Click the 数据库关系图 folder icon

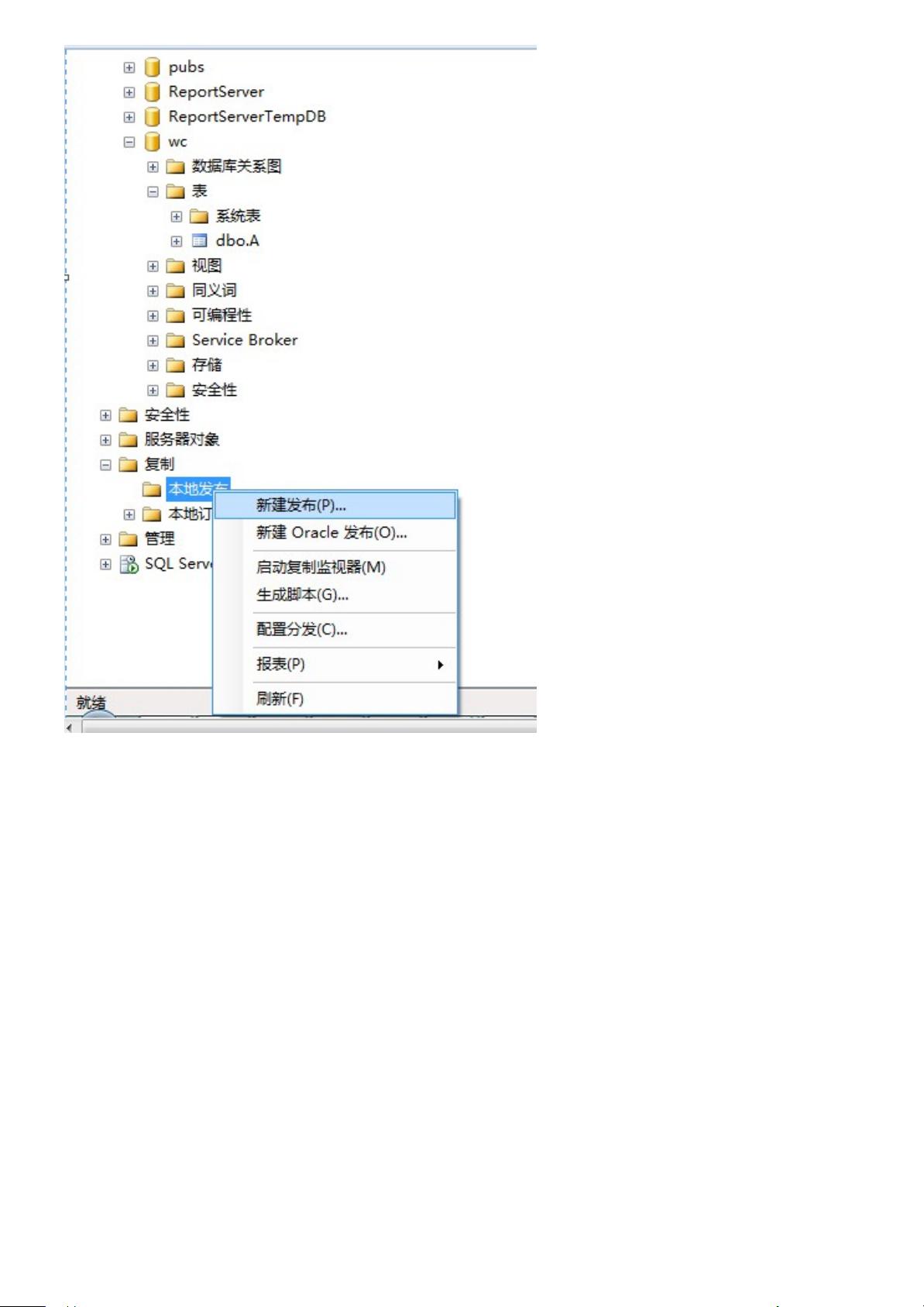pyautogui.click(x=176, y=167)
